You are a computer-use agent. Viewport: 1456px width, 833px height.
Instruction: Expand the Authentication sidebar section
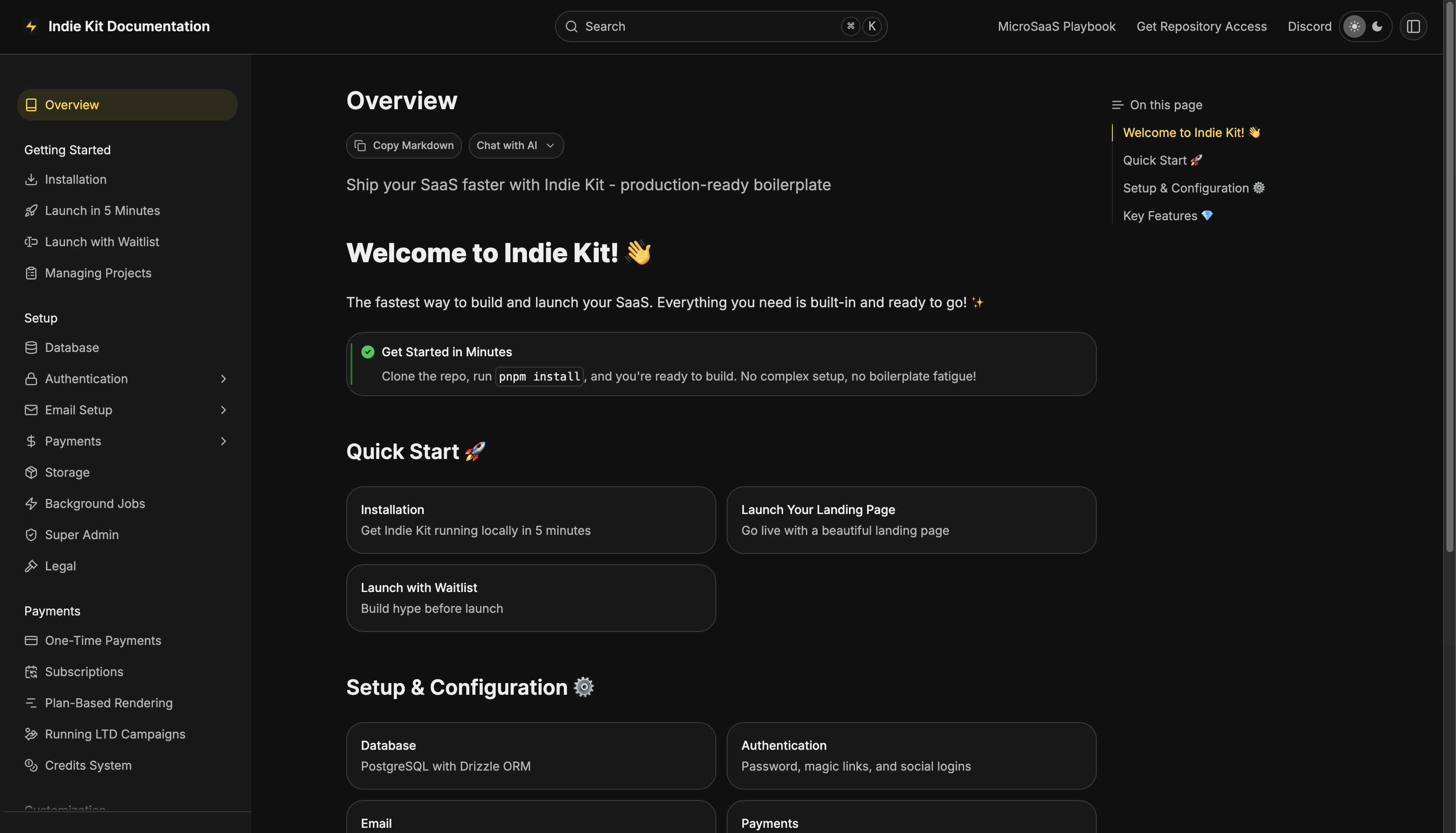tap(222, 379)
